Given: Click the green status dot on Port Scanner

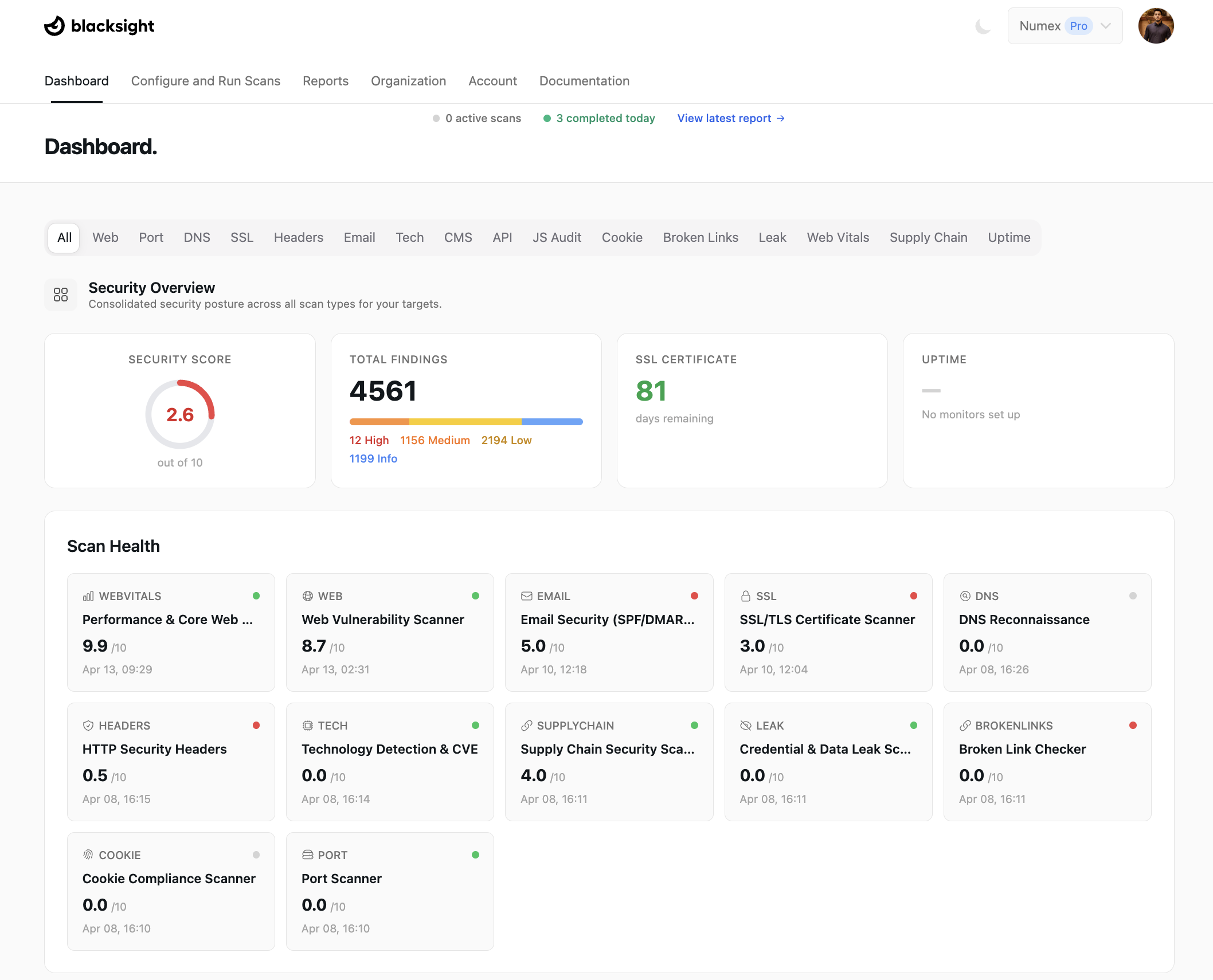Looking at the screenshot, I should click(476, 854).
